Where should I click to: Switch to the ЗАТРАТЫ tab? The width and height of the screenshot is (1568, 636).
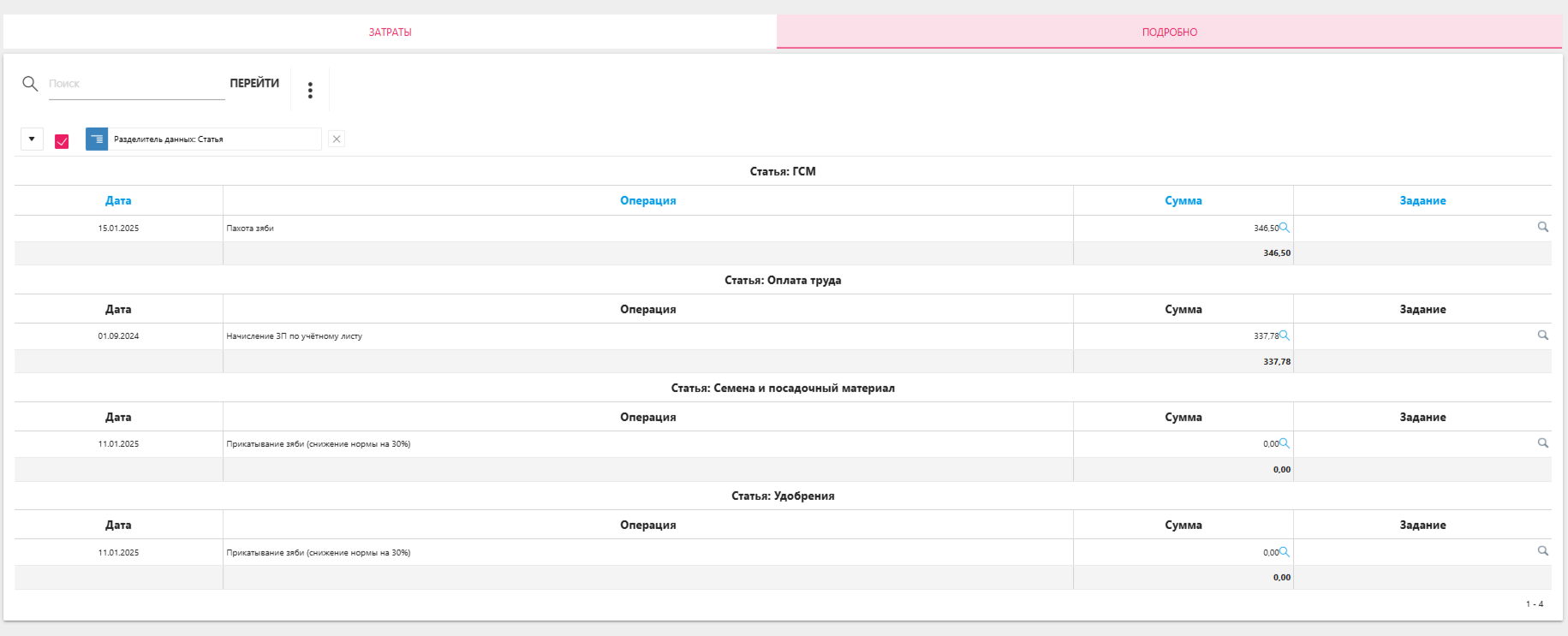[390, 32]
